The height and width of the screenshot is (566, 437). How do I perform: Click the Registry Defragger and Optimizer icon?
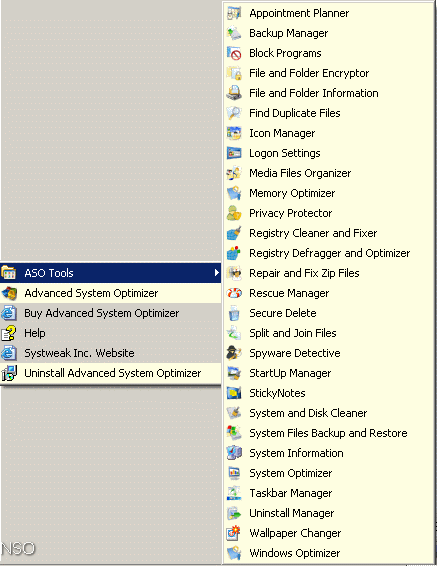coord(234,253)
